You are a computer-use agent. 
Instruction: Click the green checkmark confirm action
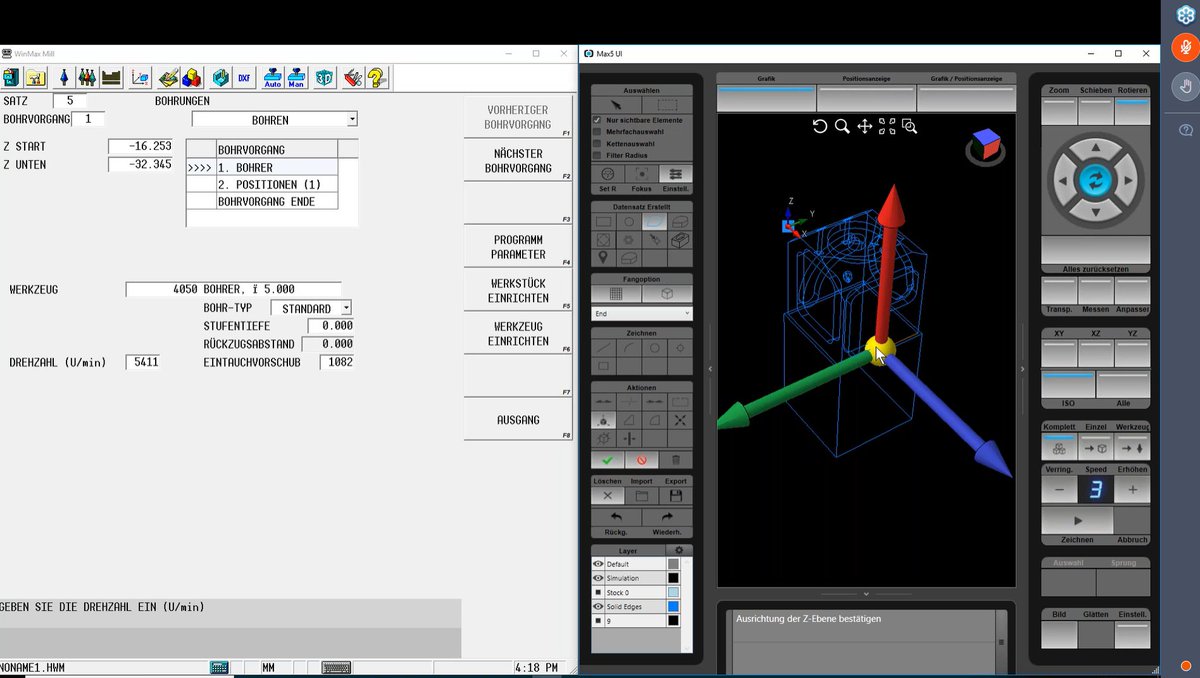click(607, 460)
